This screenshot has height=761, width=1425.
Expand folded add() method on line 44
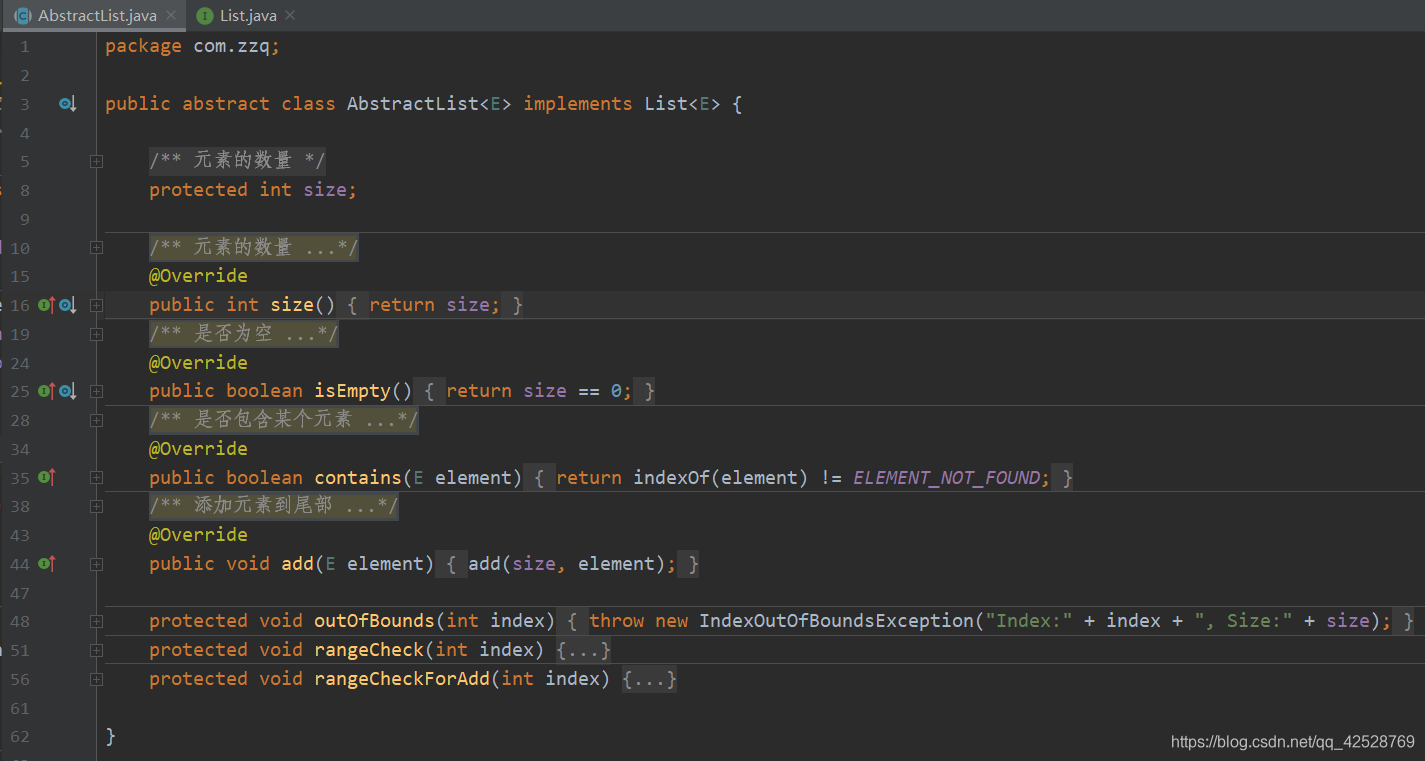tap(96, 564)
